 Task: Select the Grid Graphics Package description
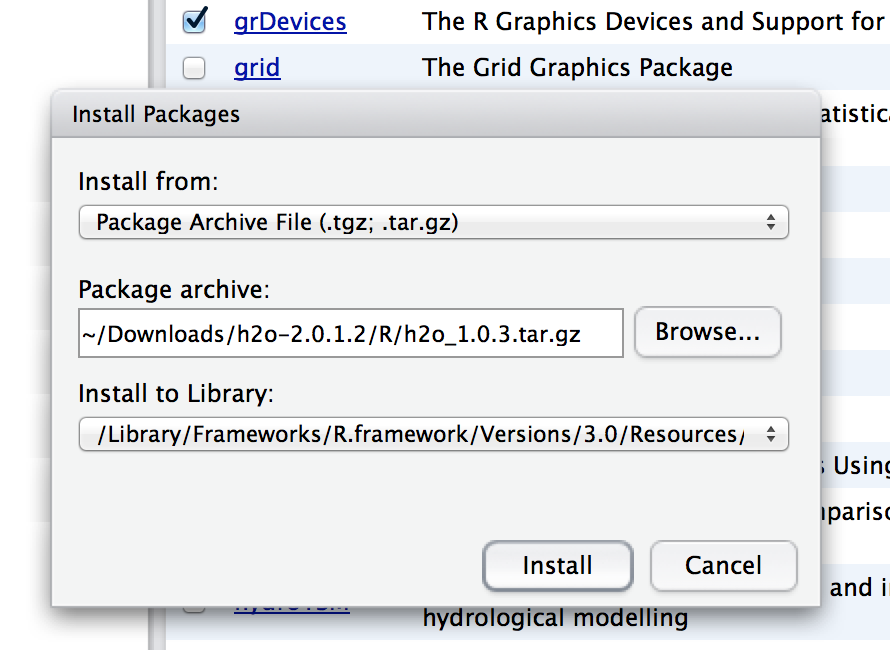coord(577,68)
